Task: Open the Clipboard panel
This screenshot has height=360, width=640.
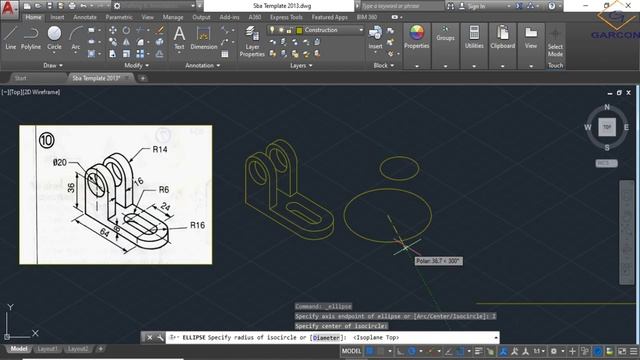Action: 502,37
